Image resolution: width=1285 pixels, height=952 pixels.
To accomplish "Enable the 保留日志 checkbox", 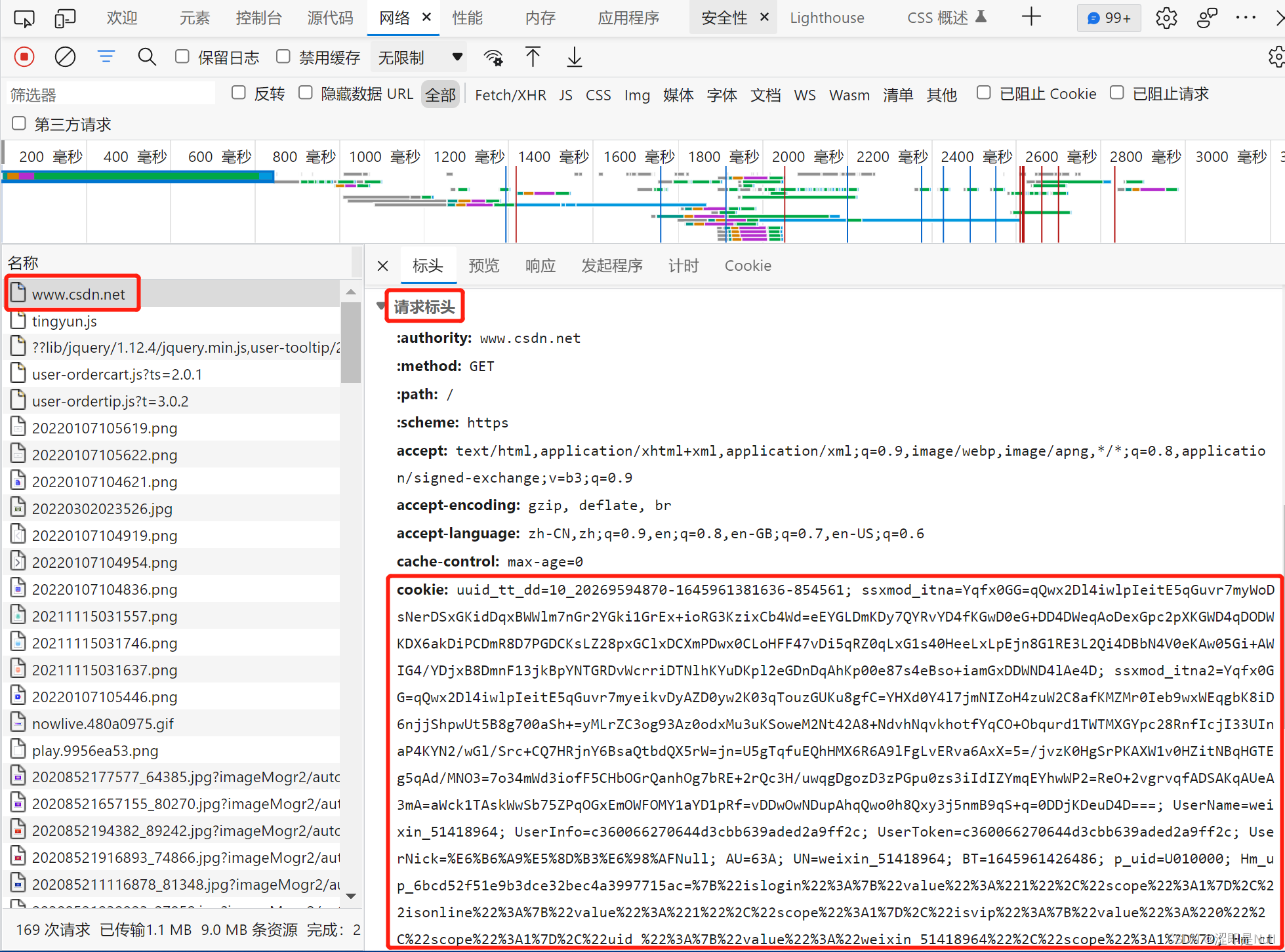I will point(182,57).
